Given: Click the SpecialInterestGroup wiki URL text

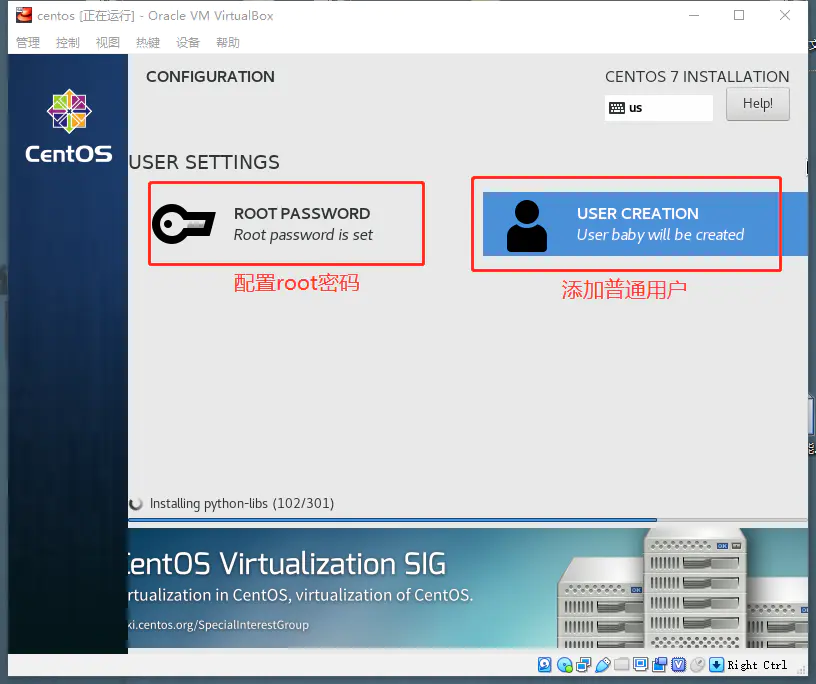Looking at the screenshot, I should click(219, 625).
